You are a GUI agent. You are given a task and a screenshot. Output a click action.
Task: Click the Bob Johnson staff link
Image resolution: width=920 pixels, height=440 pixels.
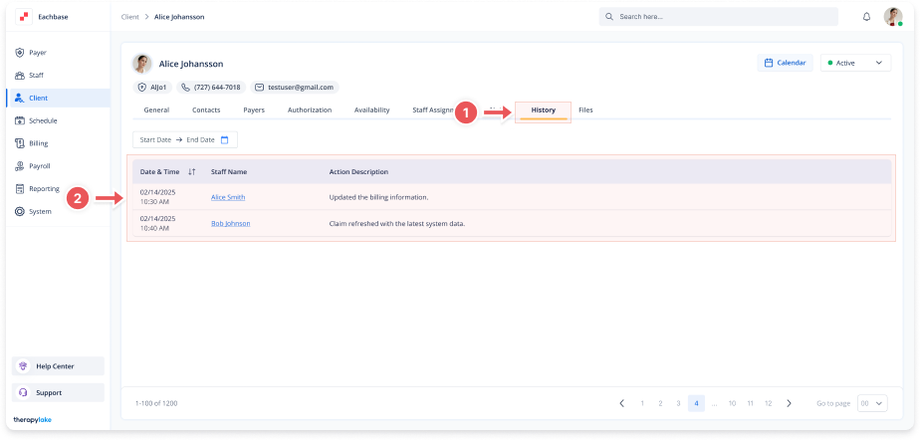(230, 223)
